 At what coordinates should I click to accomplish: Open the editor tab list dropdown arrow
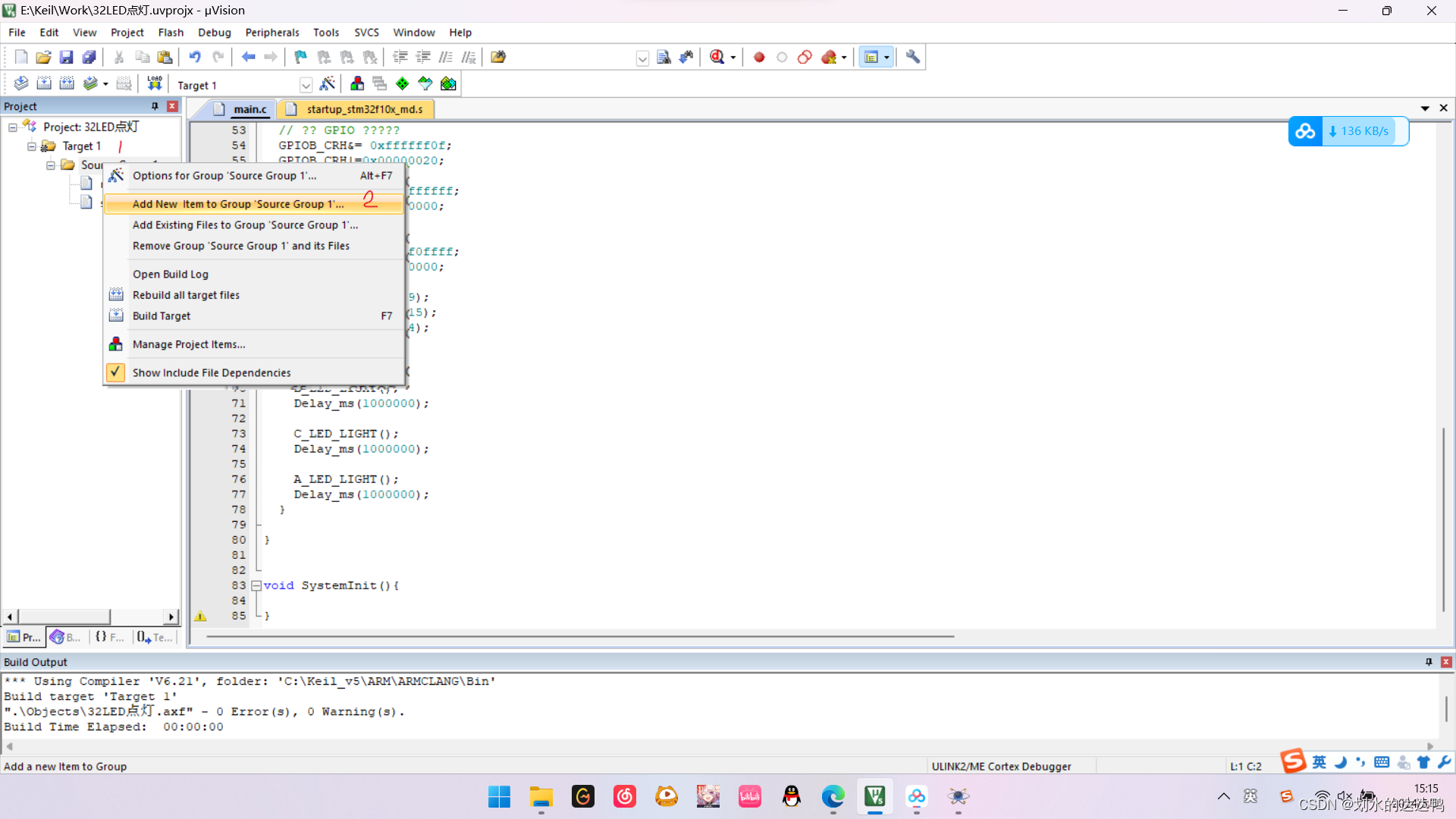tap(1425, 108)
